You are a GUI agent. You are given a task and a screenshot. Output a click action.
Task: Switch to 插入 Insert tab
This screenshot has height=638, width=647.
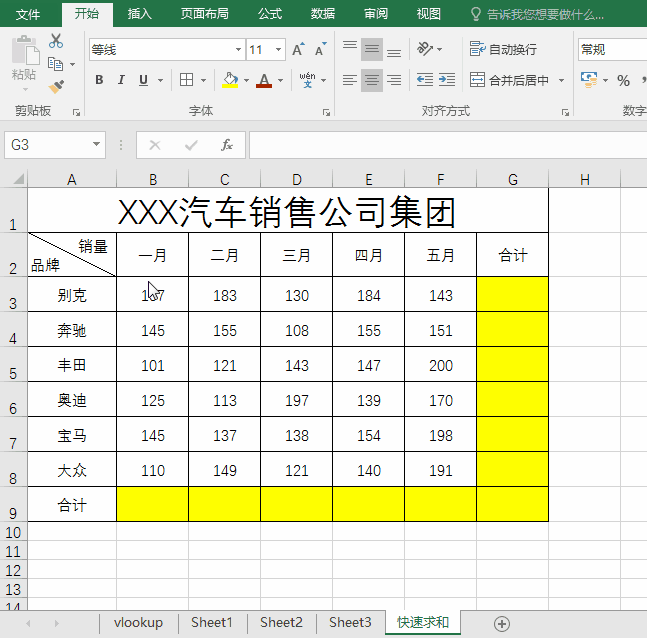139,14
